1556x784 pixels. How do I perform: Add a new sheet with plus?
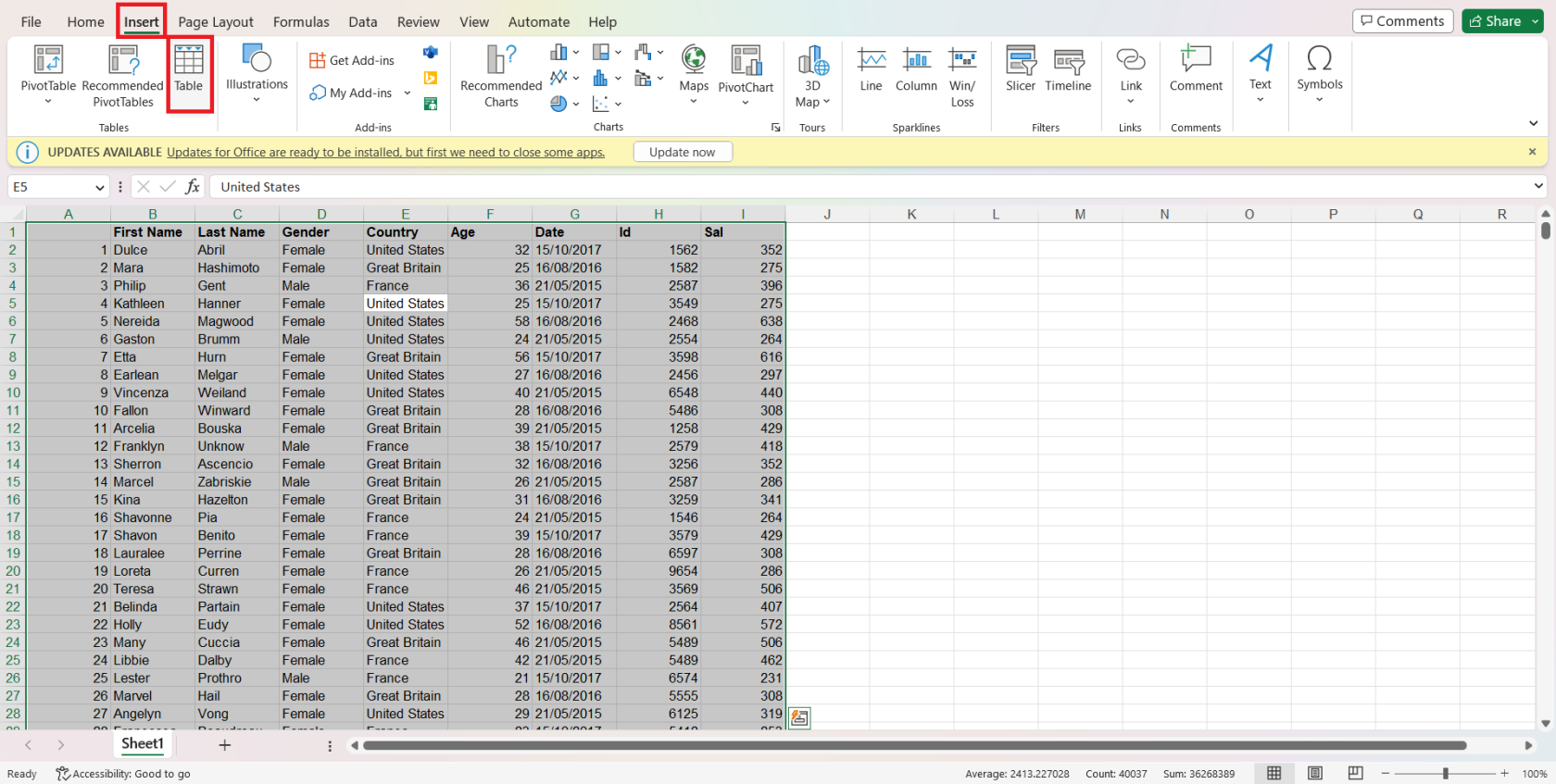[x=224, y=745]
